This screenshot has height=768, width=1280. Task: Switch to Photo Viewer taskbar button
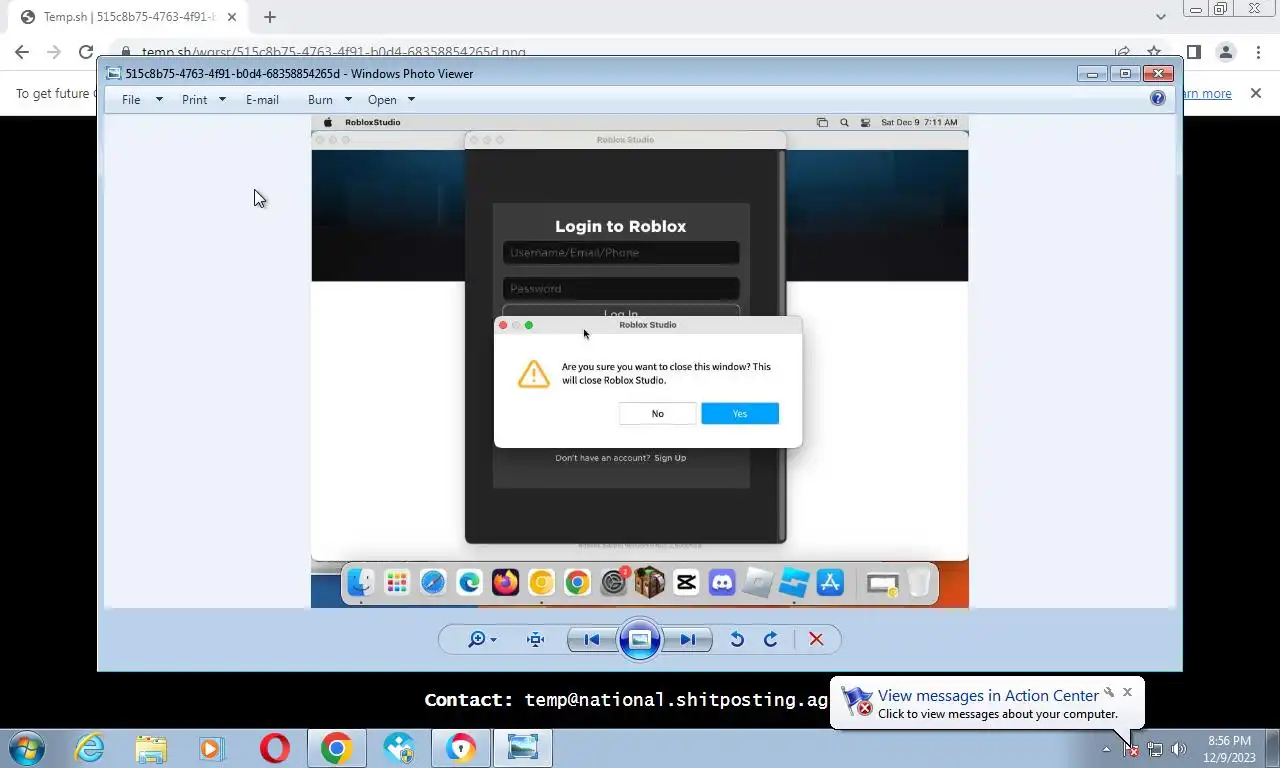point(522,748)
